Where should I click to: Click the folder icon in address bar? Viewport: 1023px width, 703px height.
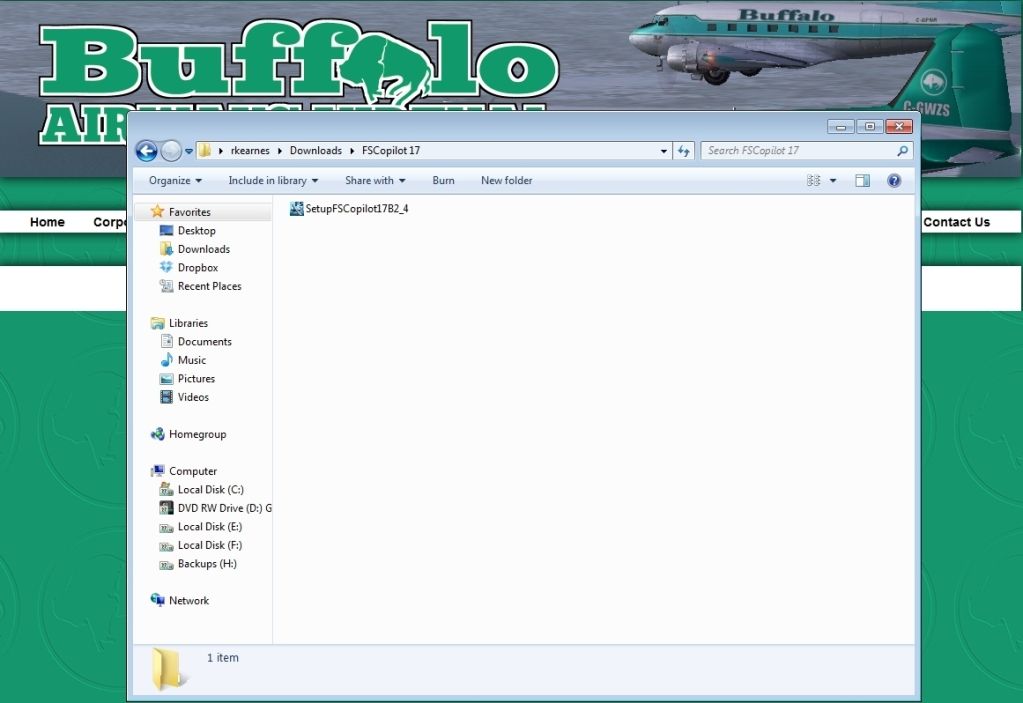click(x=204, y=151)
